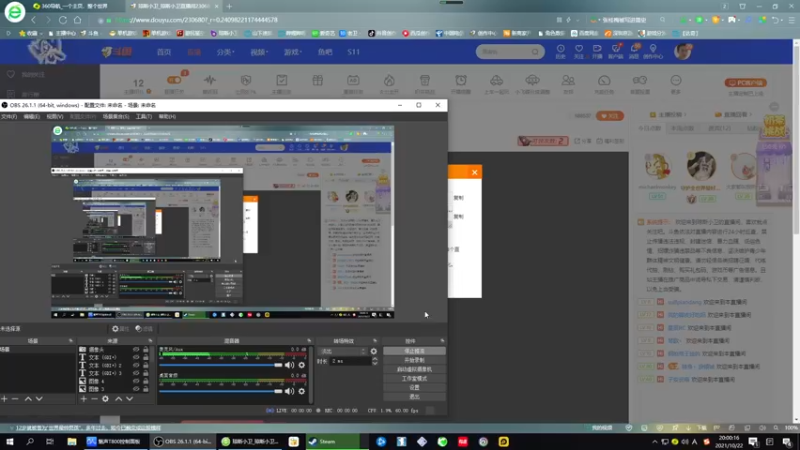Open OBS 文件(F) menu
Screen dimensions: 800x450
click(9, 116)
